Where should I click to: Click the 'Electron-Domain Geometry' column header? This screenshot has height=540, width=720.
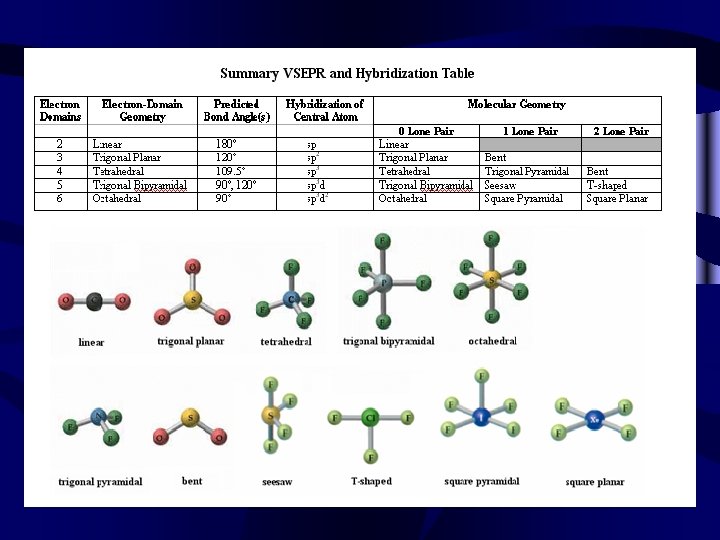coord(142,110)
